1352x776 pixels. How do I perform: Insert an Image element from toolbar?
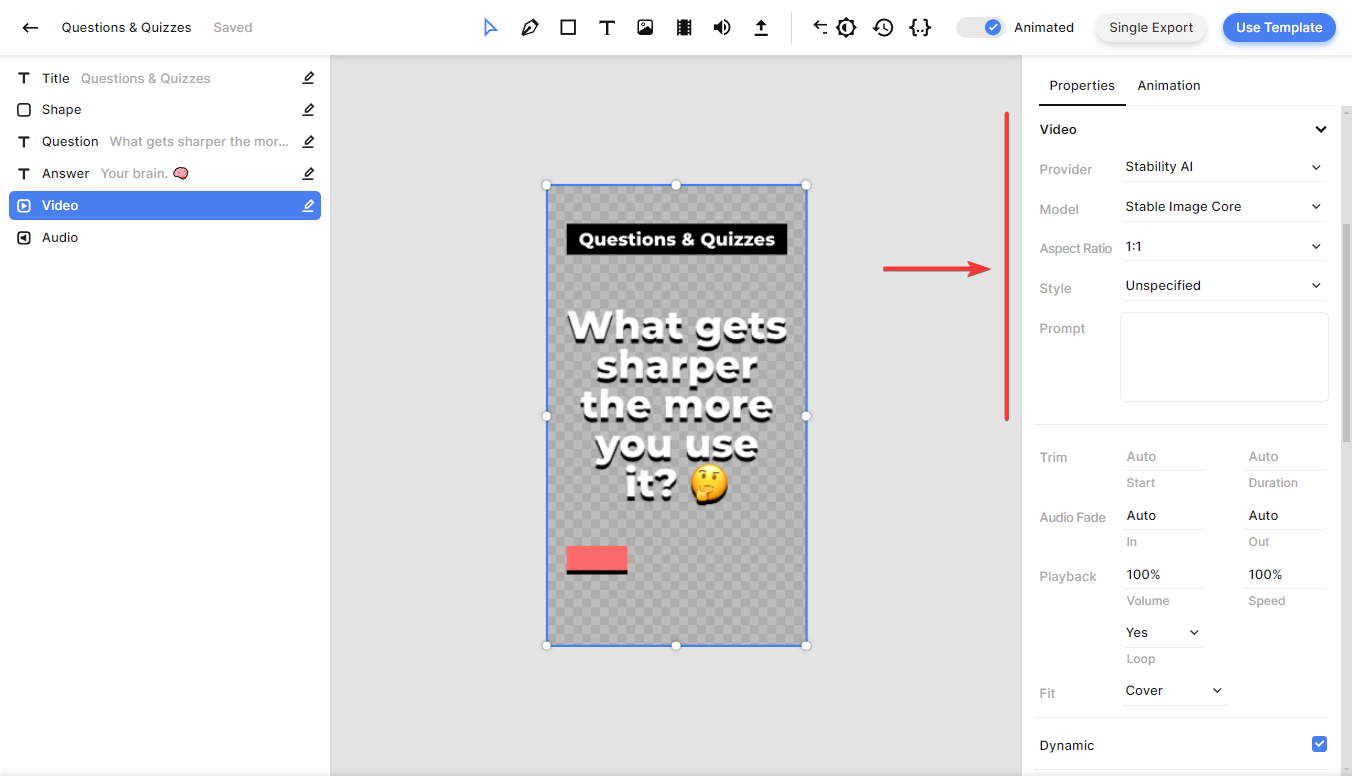click(645, 28)
